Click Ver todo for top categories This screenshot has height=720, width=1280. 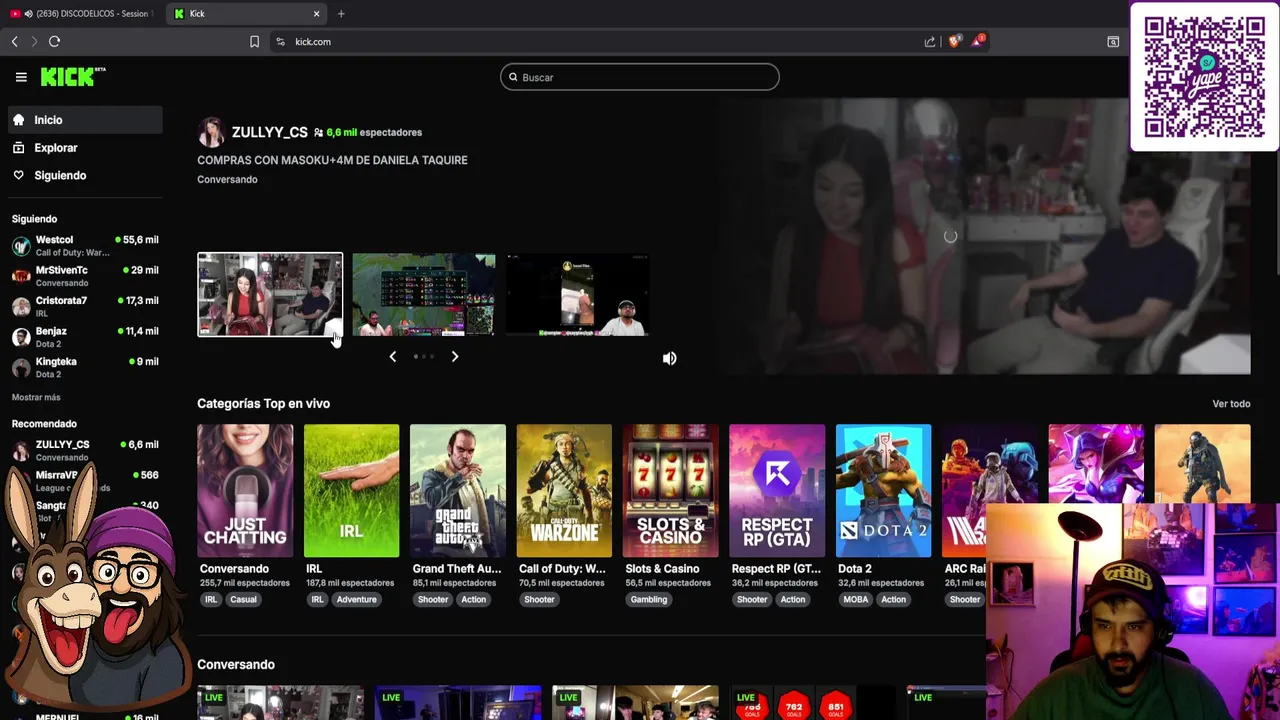point(1231,404)
